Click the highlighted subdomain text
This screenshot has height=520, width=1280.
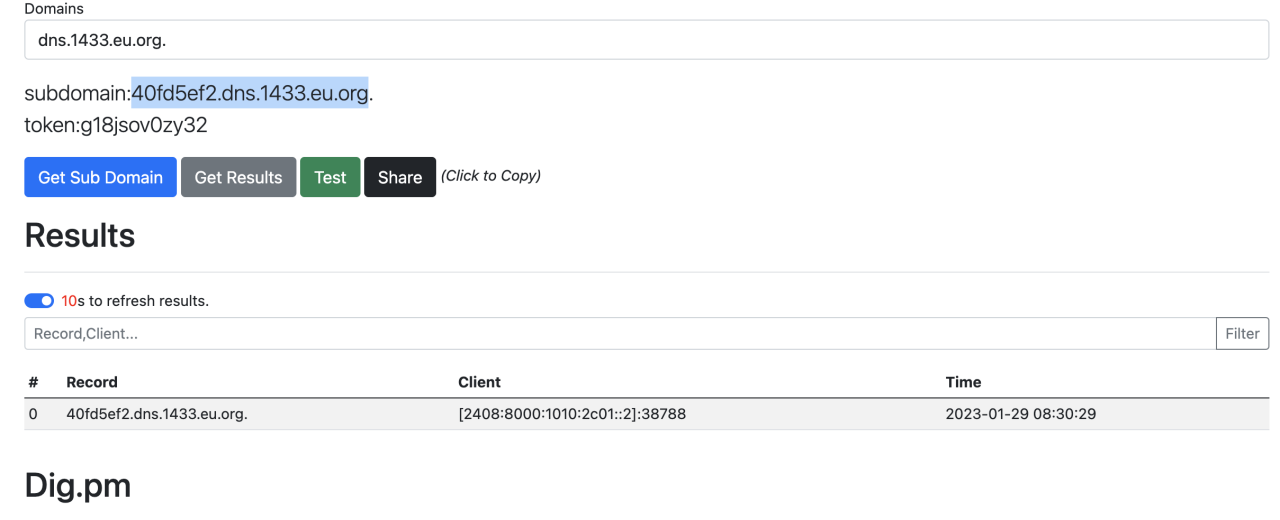pos(250,93)
